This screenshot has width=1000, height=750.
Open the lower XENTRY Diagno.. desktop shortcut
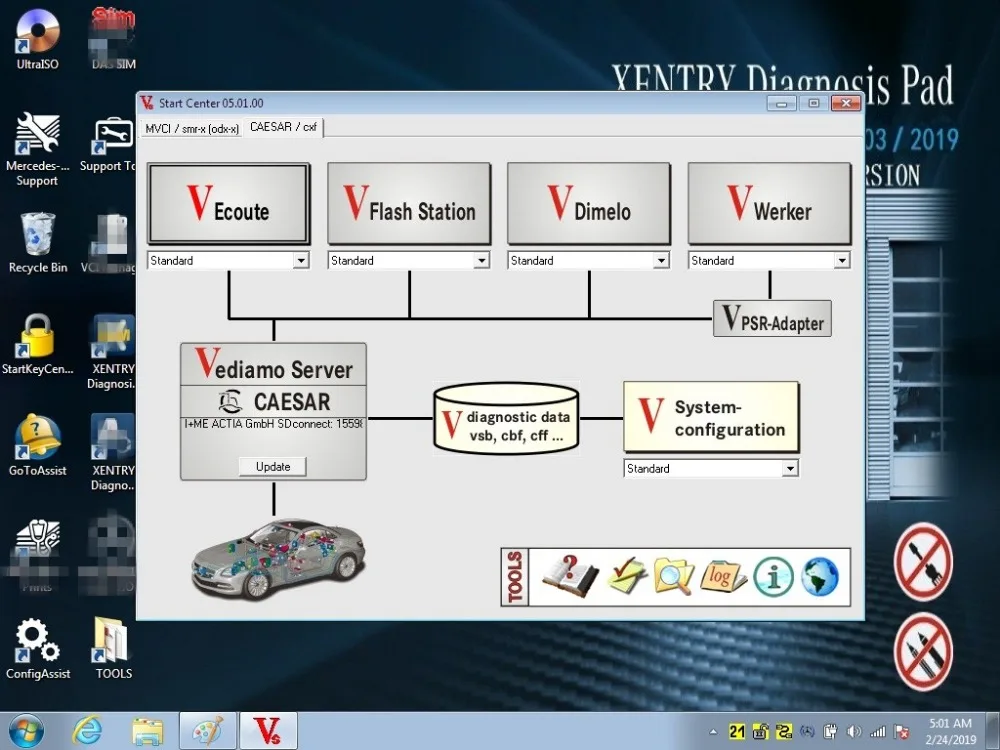(112, 453)
